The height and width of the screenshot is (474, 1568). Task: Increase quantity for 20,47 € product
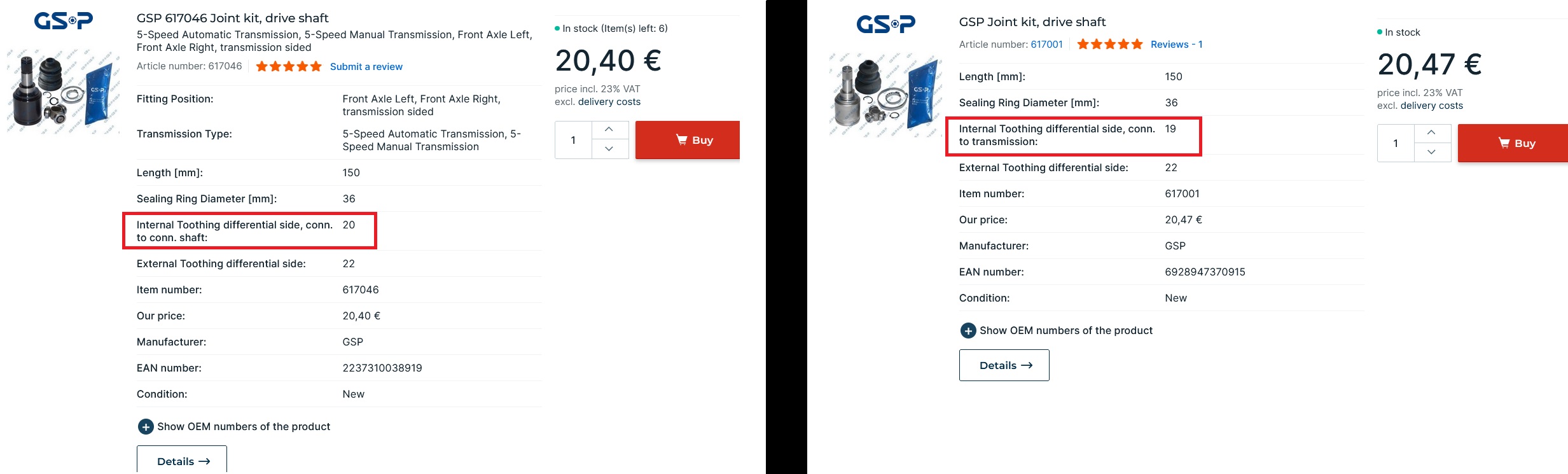1432,133
